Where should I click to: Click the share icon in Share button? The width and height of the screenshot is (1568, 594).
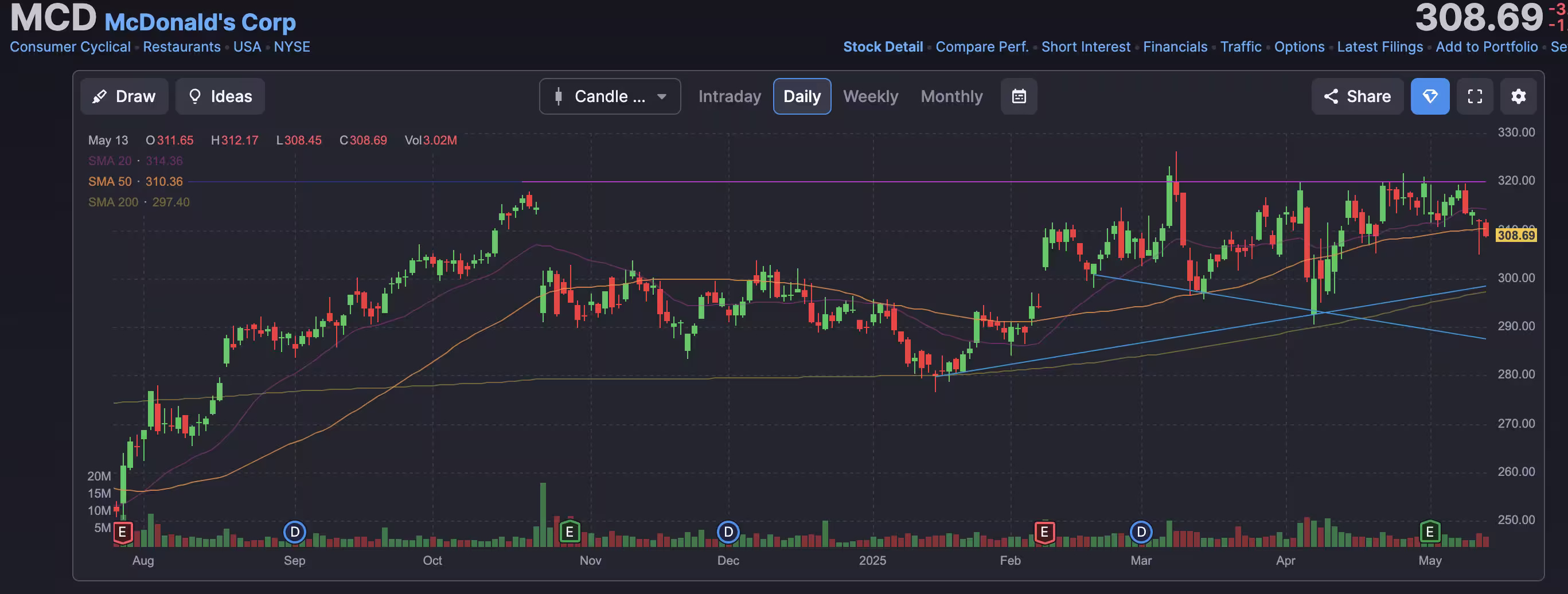tap(1331, 96)
